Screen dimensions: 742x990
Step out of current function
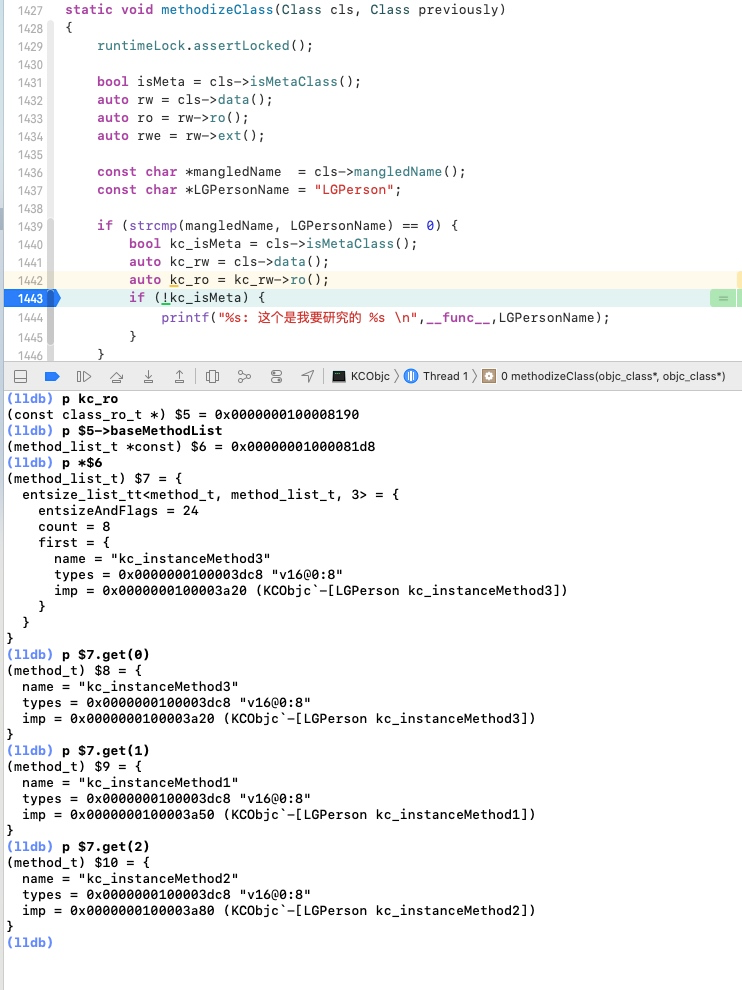coord(179,376)
